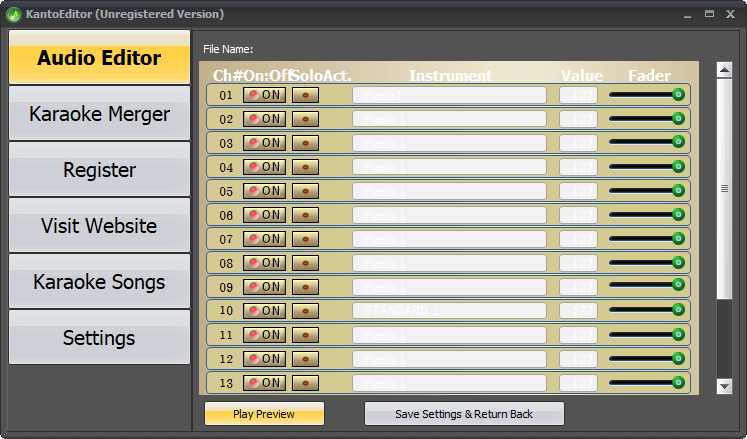Solo channel 12

[x=305, y=358]
